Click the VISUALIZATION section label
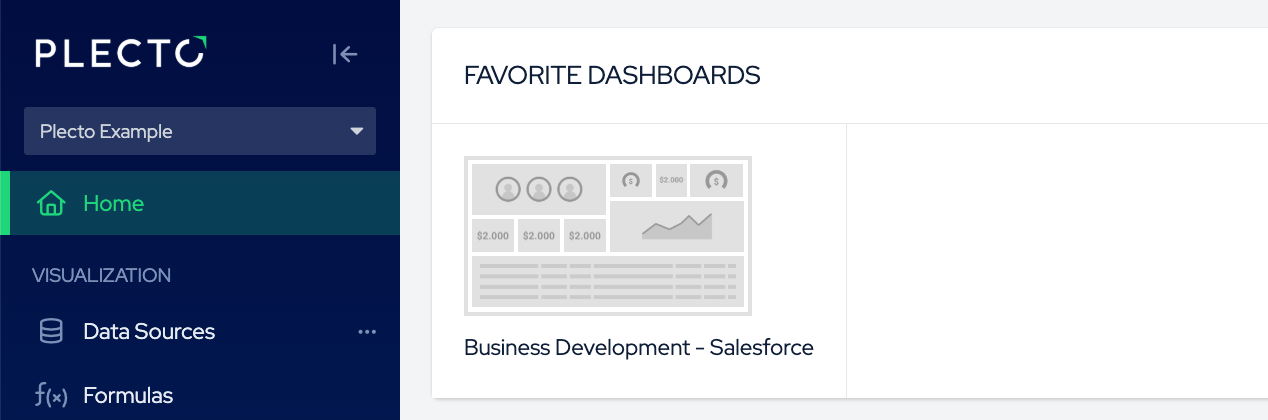1268x420 pixels. click(x=101, y=275)
